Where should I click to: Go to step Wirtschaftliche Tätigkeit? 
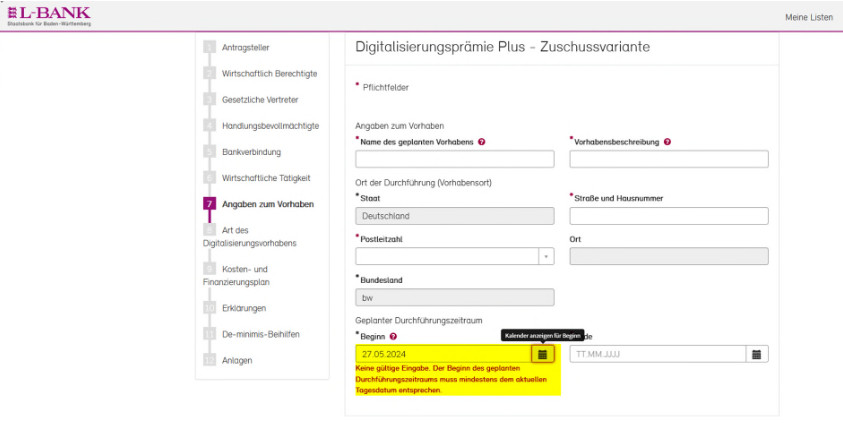click(266, 178)
